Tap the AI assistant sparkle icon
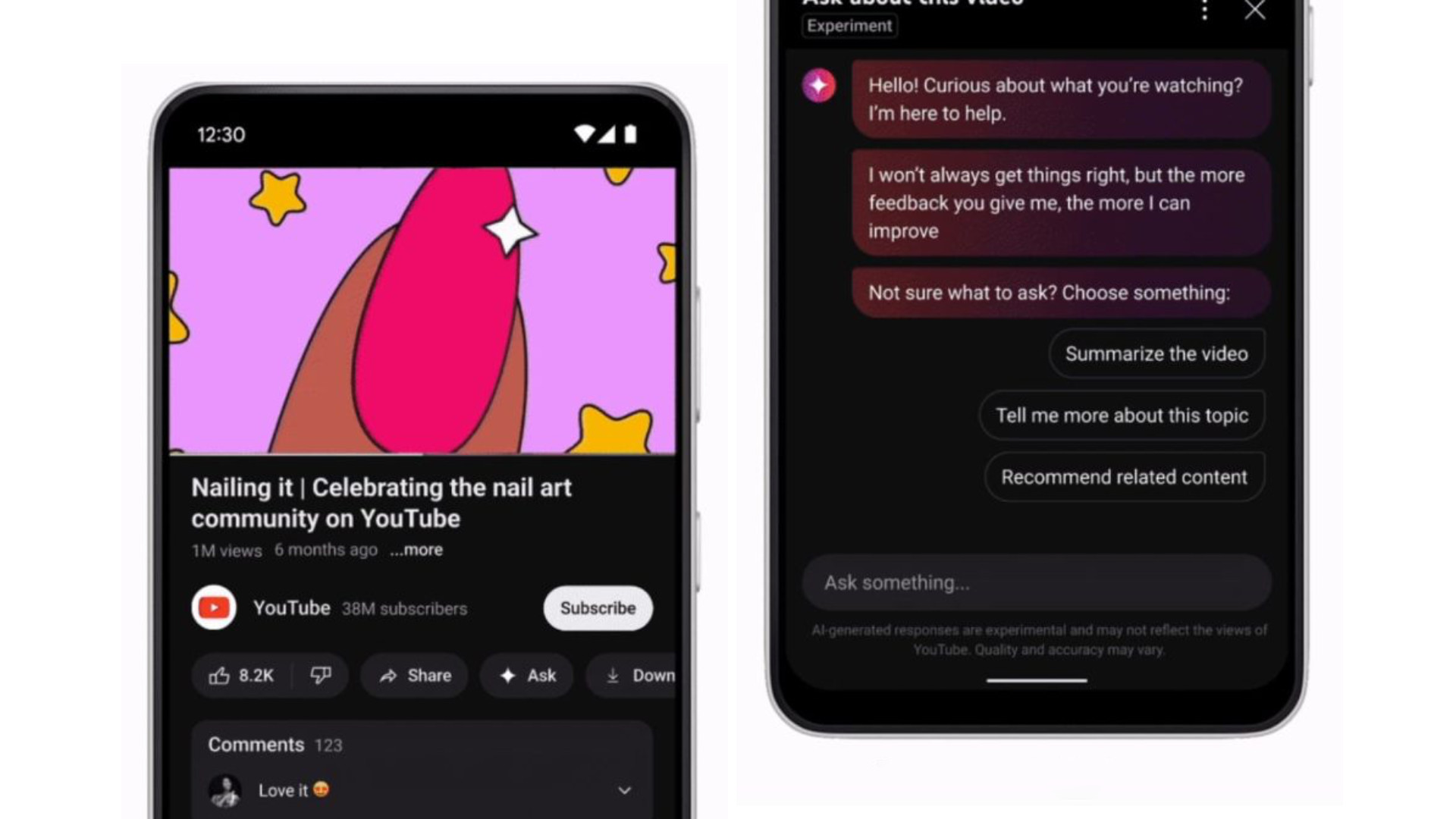This screenshot has width=1456, height=819. (x=819, y=84)
